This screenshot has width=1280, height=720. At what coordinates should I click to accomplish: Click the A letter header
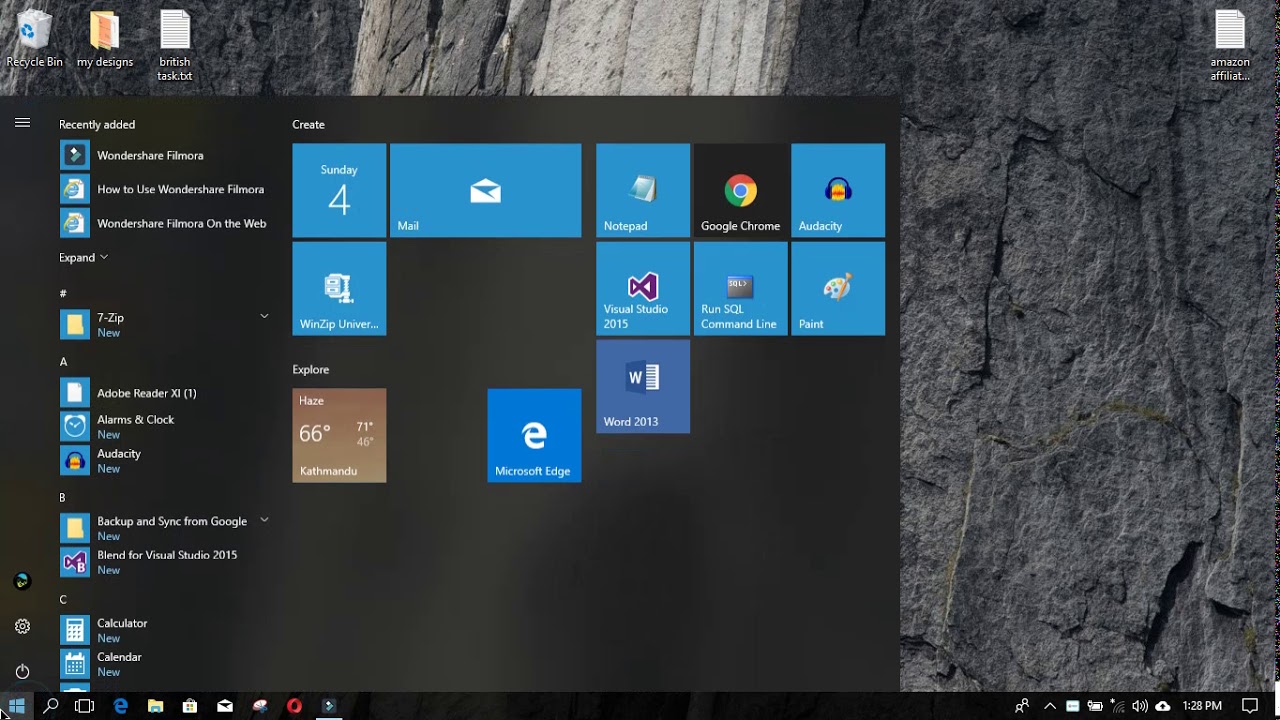63,362
